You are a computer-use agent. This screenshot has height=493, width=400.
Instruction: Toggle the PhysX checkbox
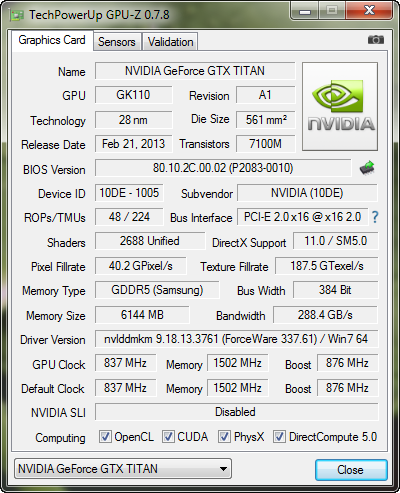pos(224,437)
